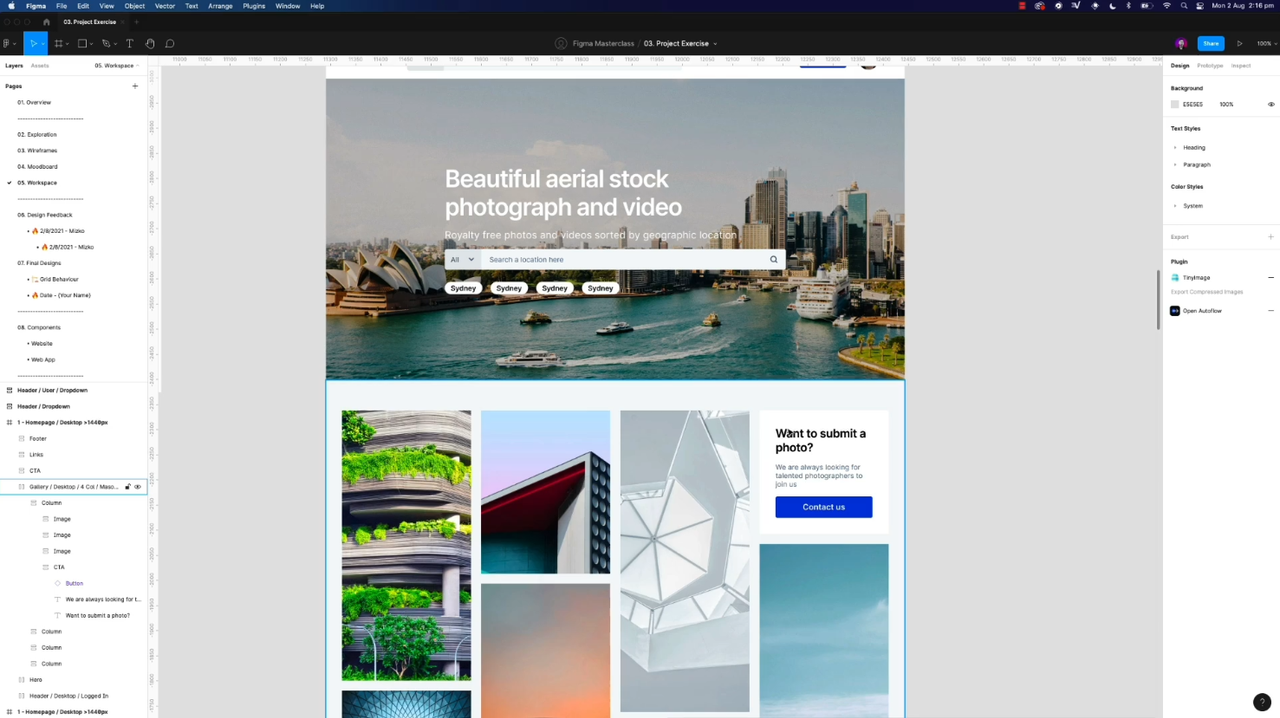Expand the System color styles group
The height and width of the screenshot is (718, 1280).
click(x=1175, y=206)
